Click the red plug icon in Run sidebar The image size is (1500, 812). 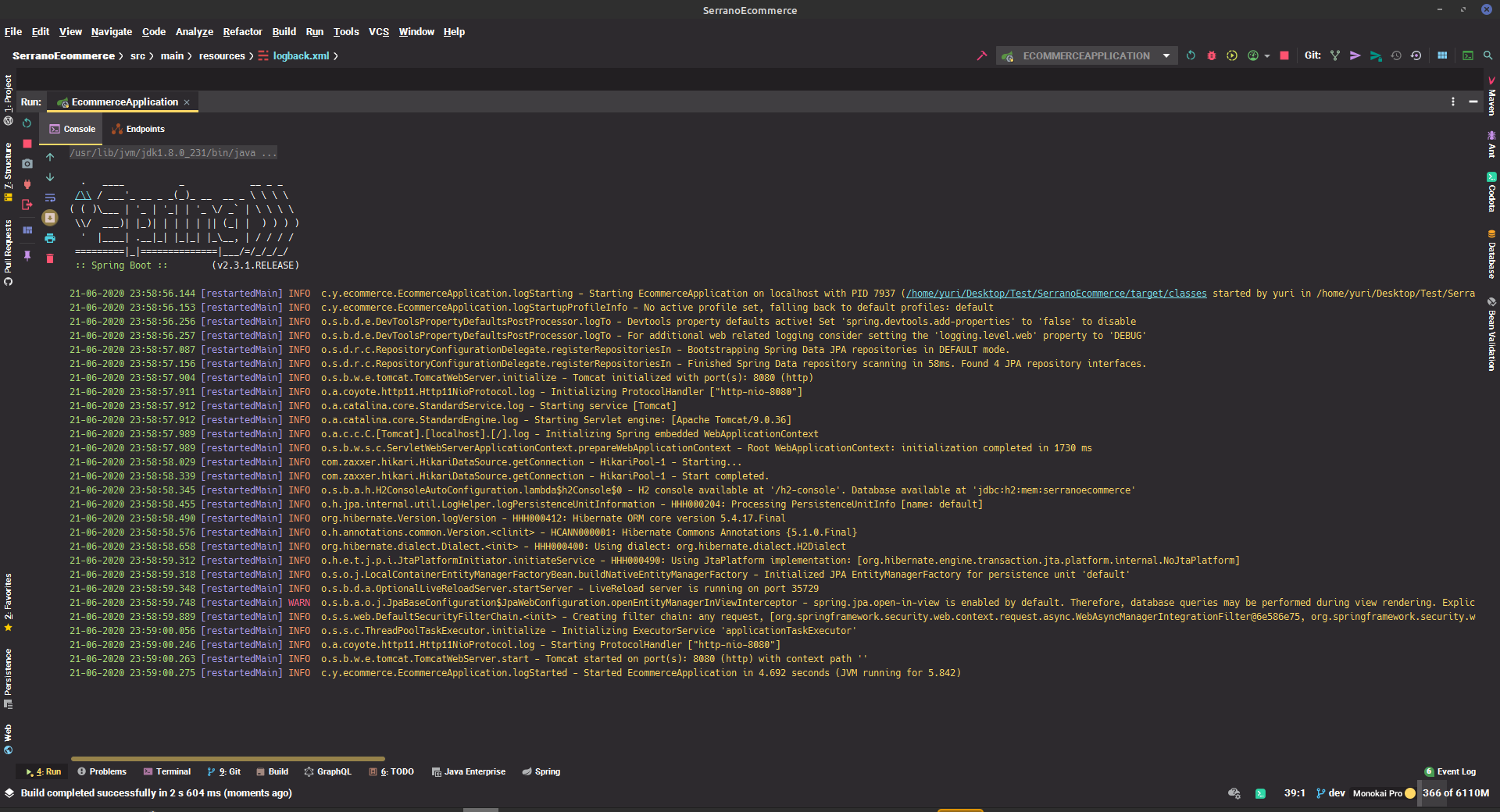tap(27, 184)
